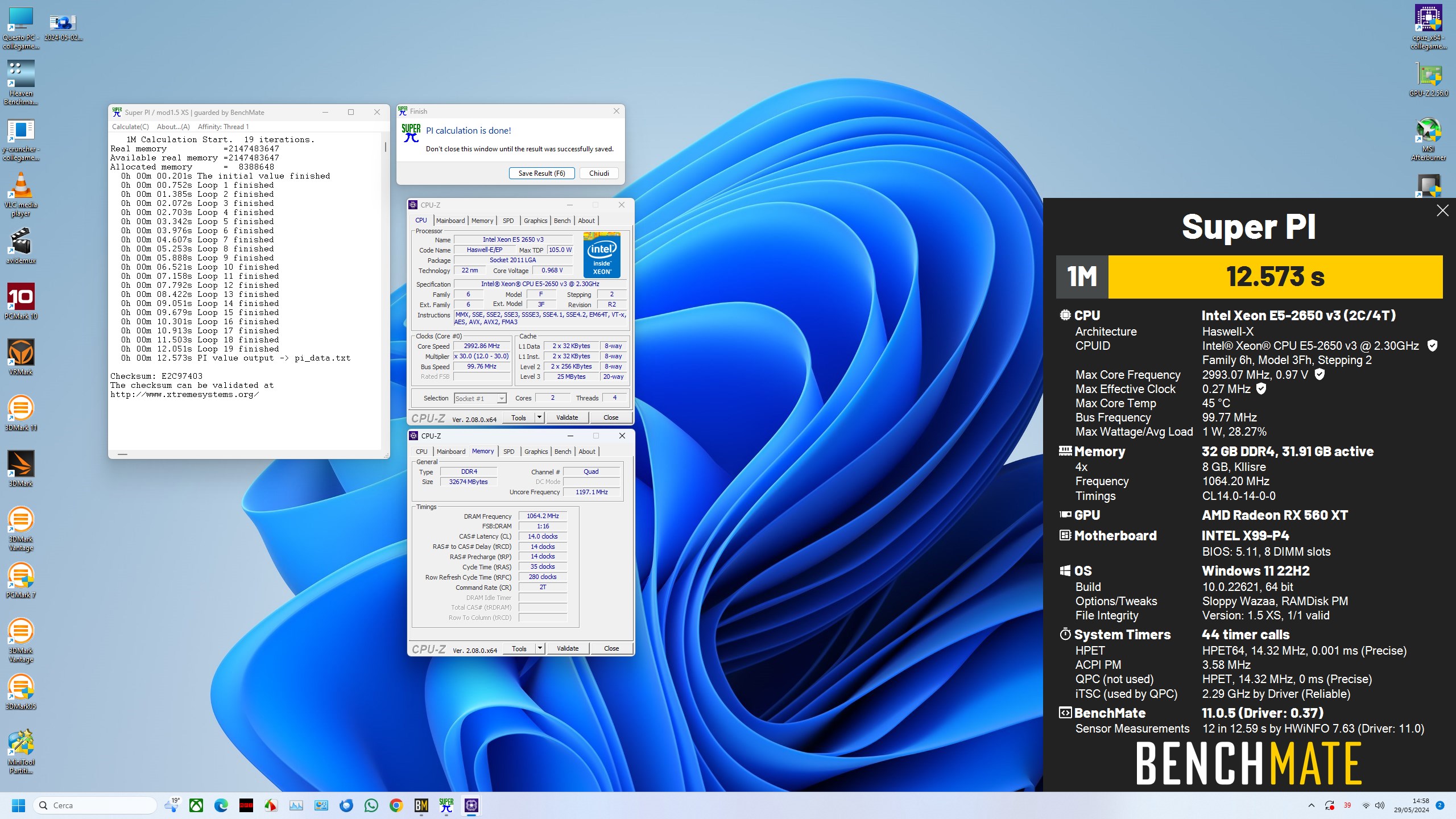Open Microsoft Edge from the taskbar
The width and height of the screenshot is (1456, 819).
(x=221, y=805)
